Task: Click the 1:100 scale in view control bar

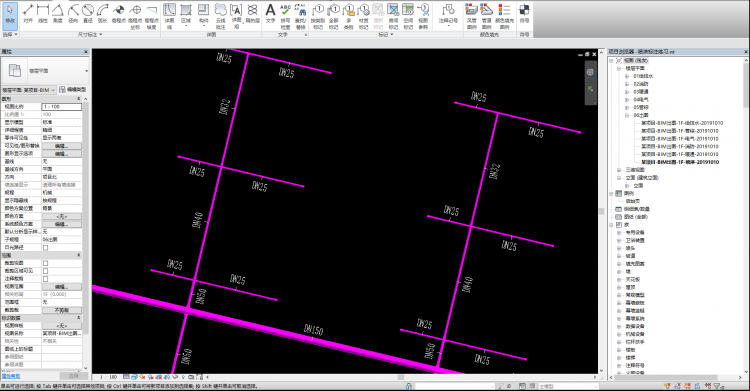Action: (x=108, y=377)
